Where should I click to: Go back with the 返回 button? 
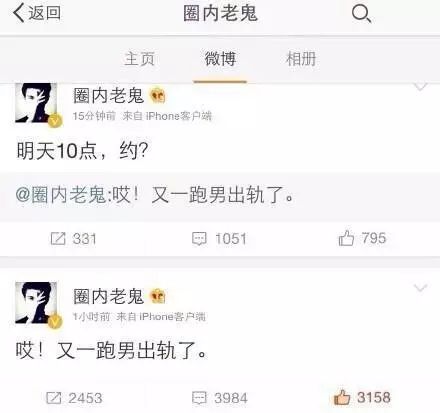(x=37, y=13)
